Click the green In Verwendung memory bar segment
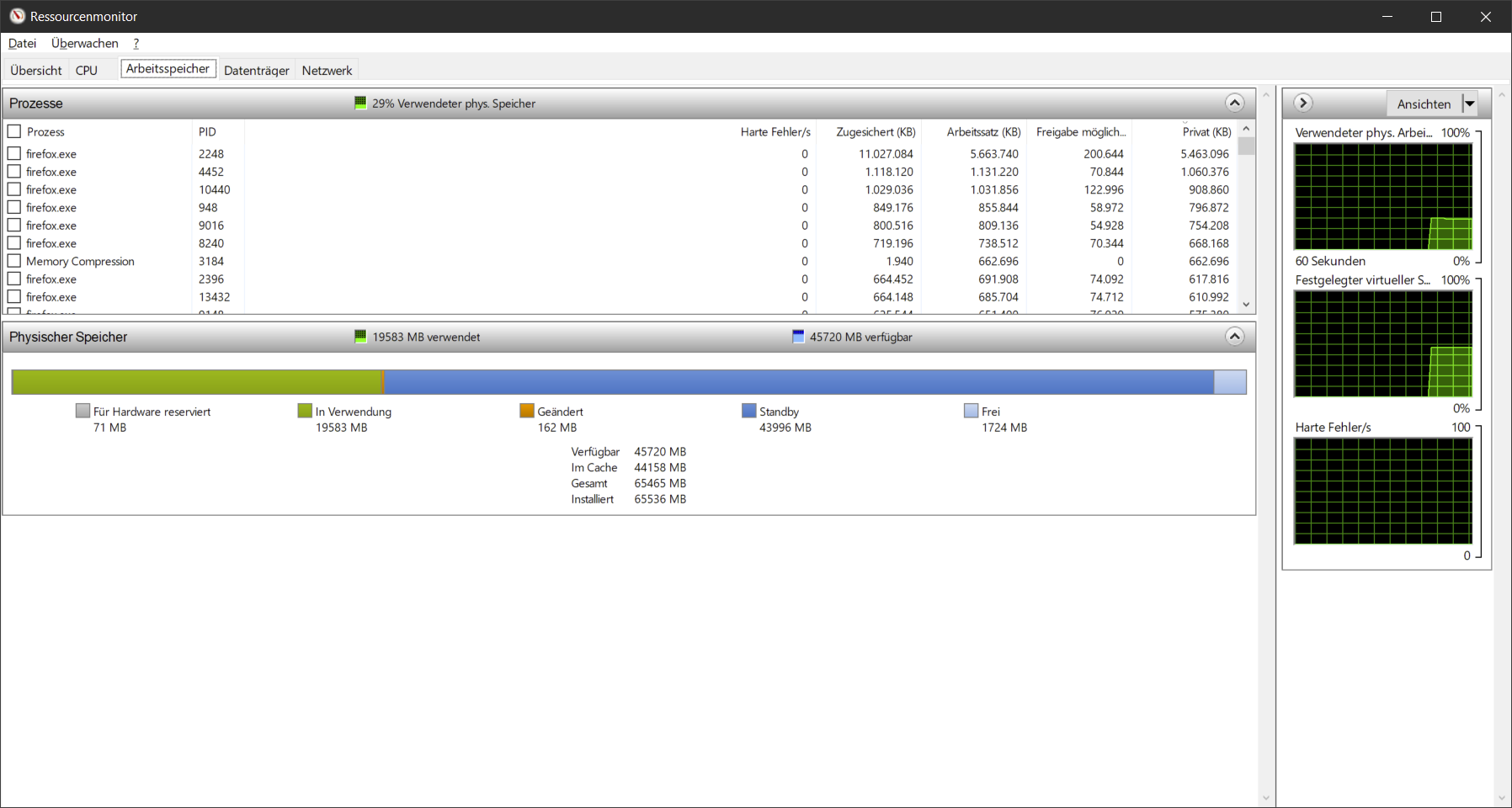 pyautogui.click(x=197, y=382)
